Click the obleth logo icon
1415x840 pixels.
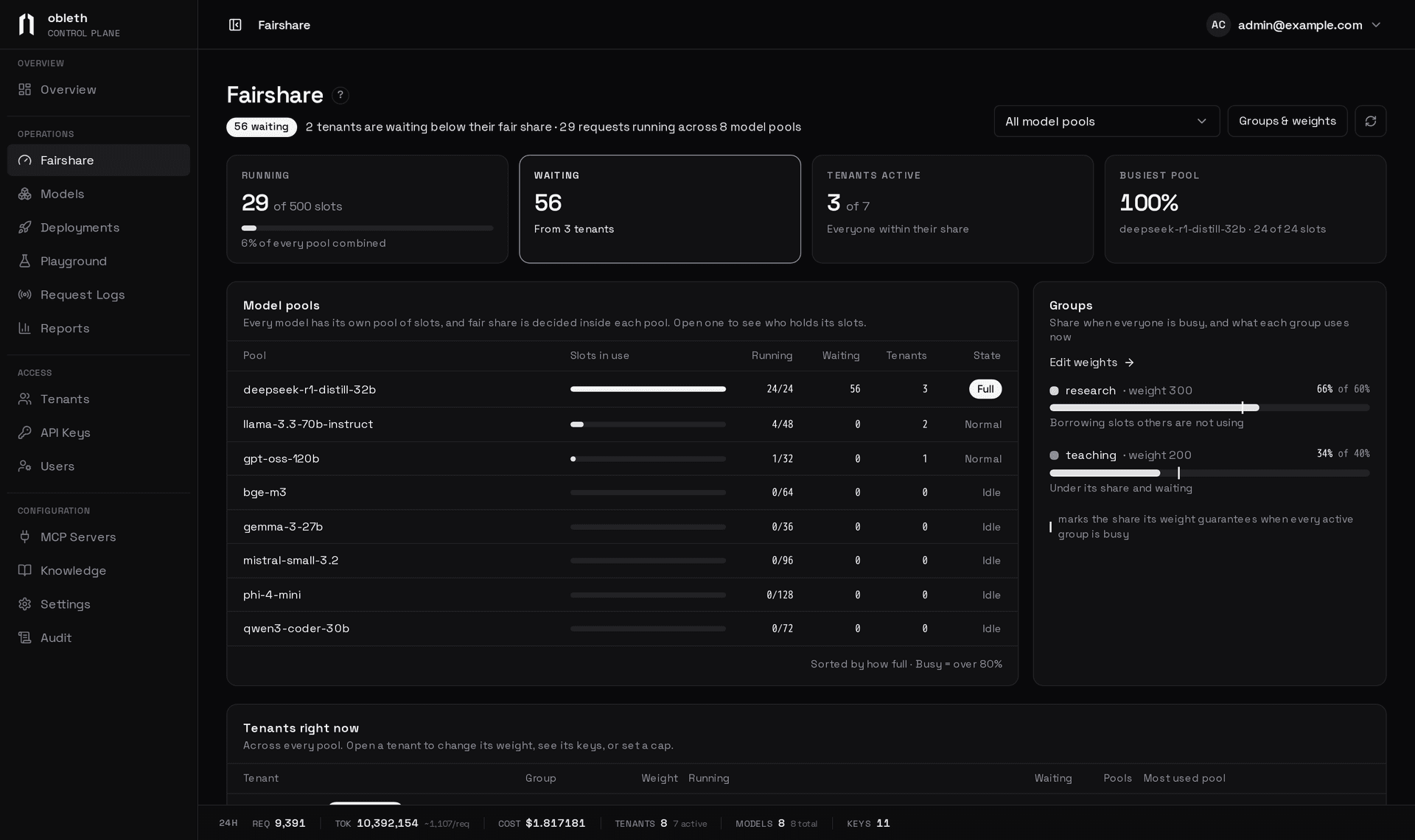click(27, 24)
